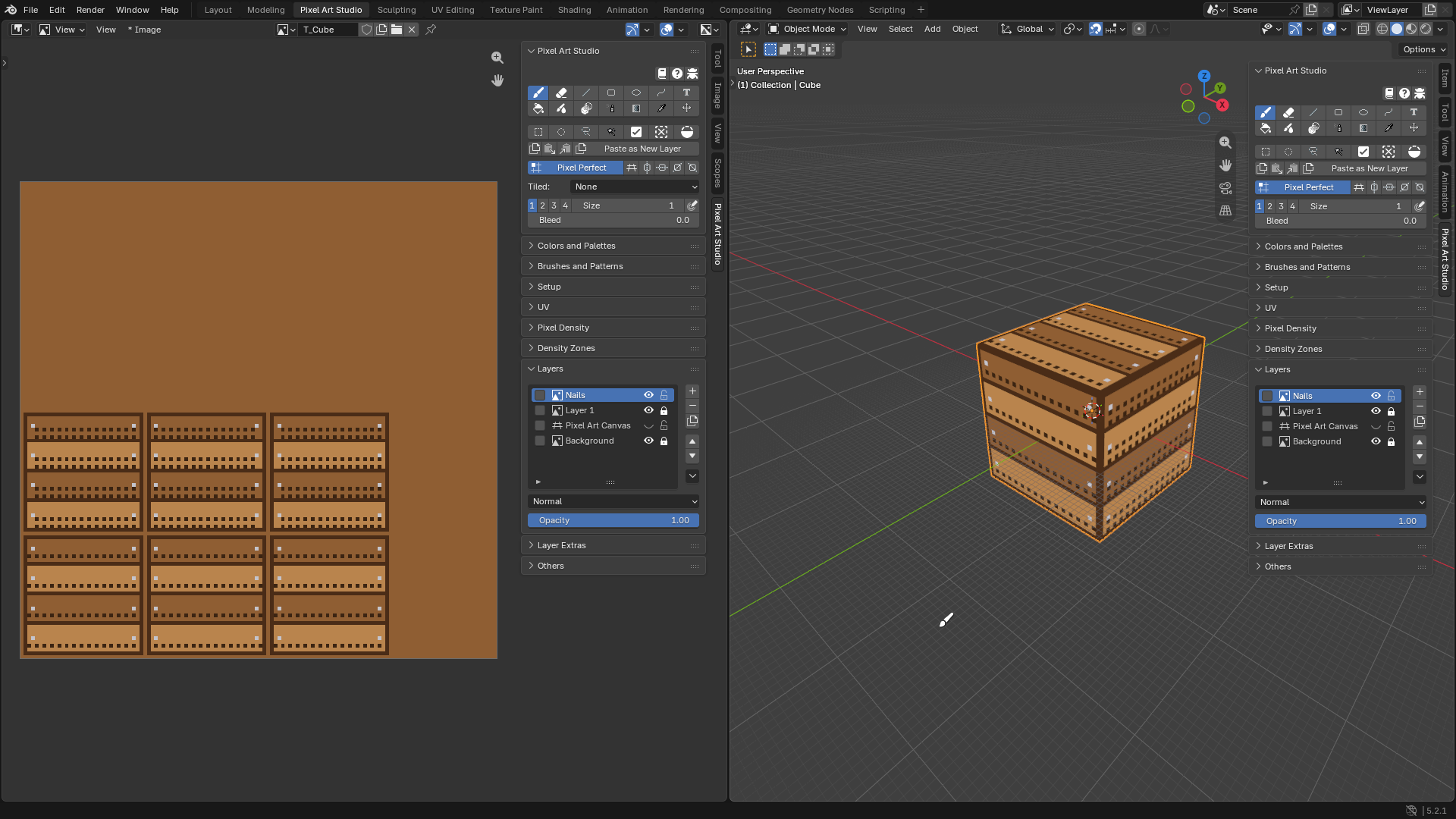Open the Tiled dropdown set to None
This screenshot has width=1456, height=819.
[635, 187]
